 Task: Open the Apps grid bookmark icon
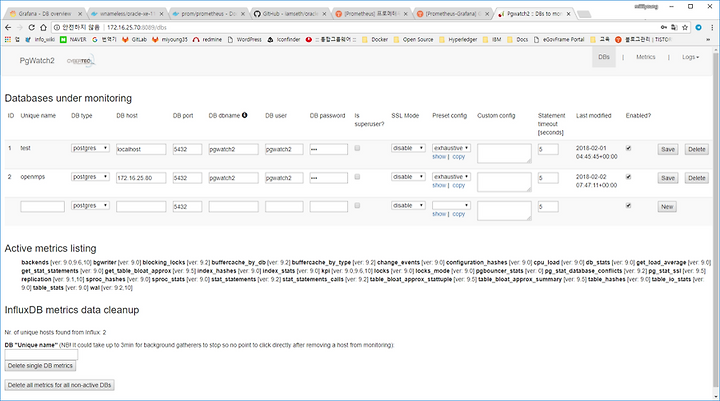tap(7, 40)
